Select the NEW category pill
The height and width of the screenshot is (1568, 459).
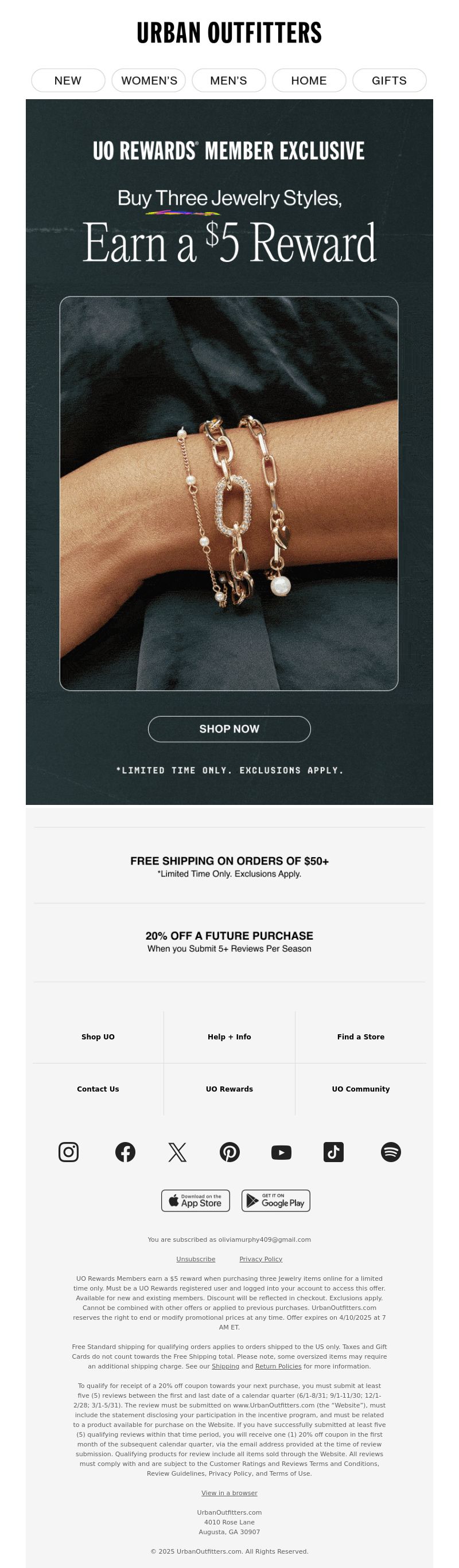(68, 80)
